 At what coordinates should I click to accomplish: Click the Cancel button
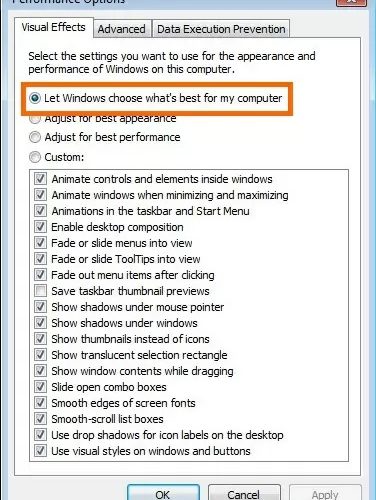[x=244, y=493]
